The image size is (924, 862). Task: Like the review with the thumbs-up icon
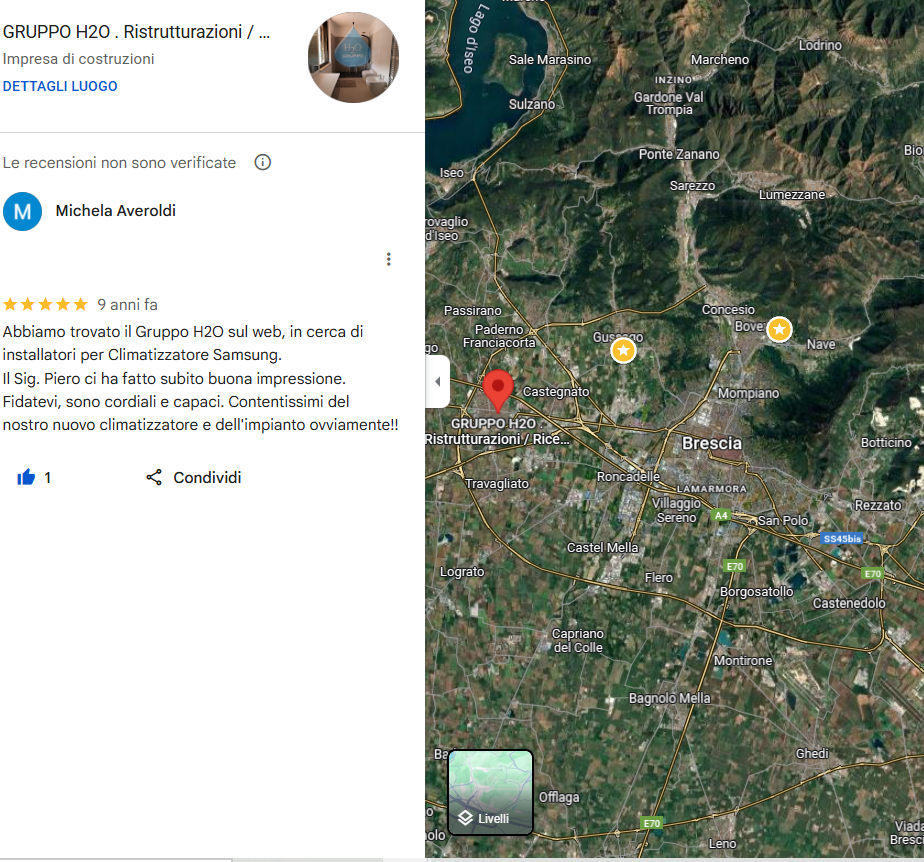point(26,477)
